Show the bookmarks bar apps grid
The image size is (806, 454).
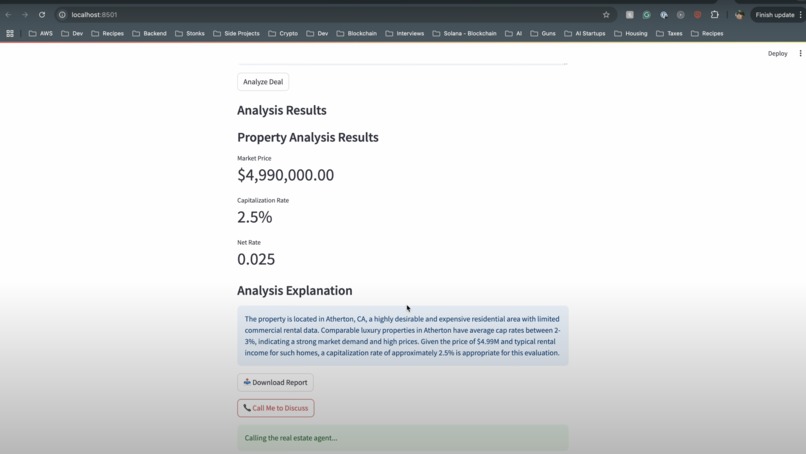10,33
